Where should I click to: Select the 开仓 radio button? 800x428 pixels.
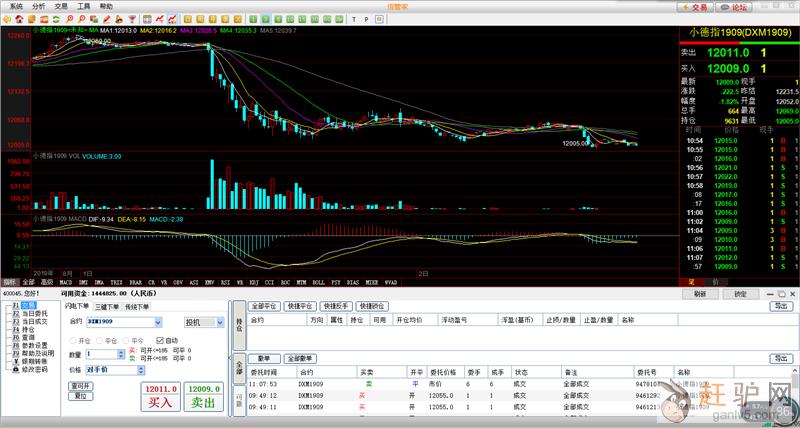pos(73,341)
